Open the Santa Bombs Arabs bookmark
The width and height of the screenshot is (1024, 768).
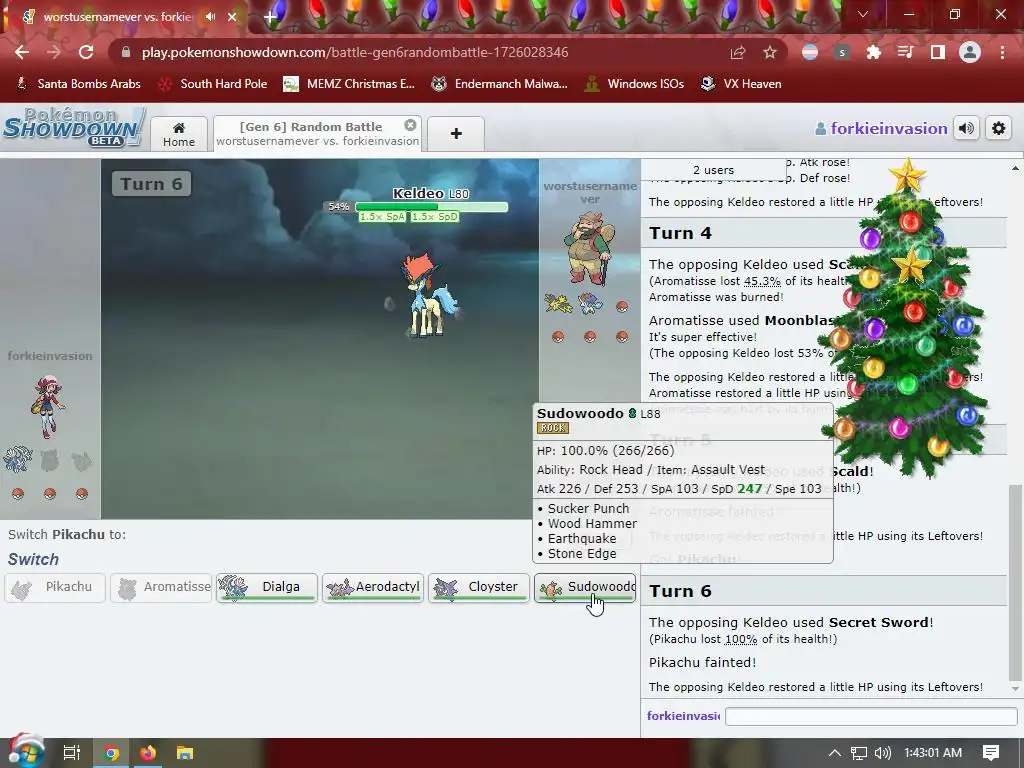click(79, 84)
